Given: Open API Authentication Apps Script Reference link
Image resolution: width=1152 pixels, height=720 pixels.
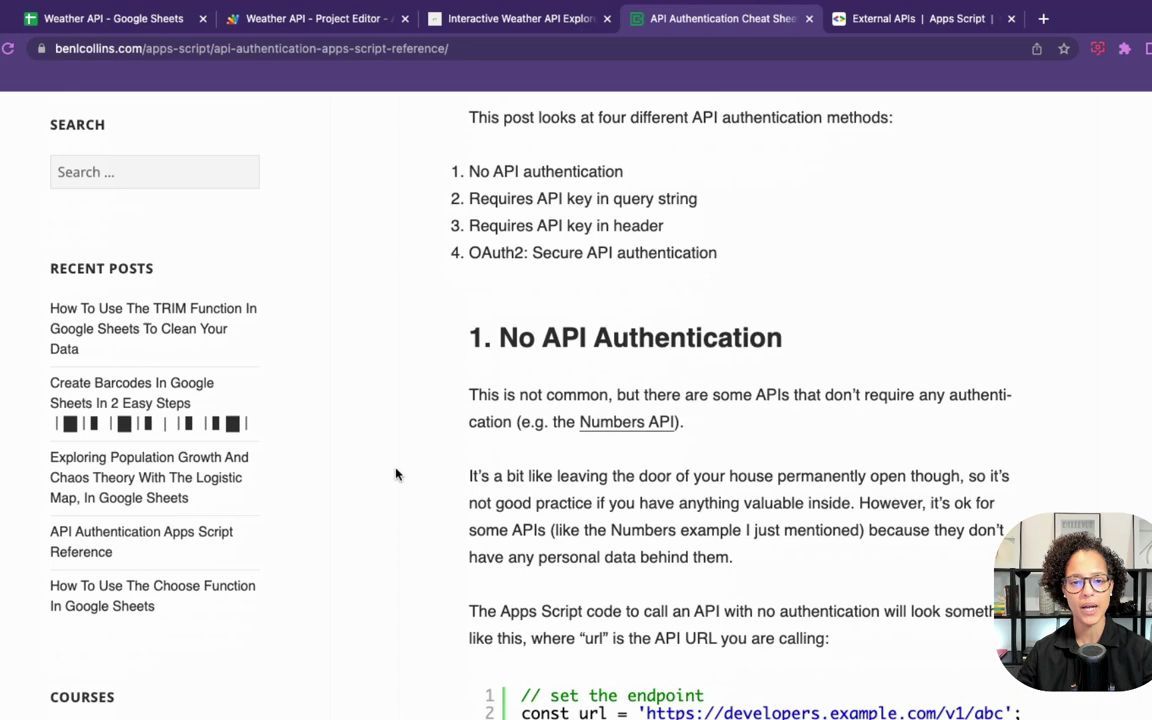Looking at the screenshot, I should (x=141, y=541).
